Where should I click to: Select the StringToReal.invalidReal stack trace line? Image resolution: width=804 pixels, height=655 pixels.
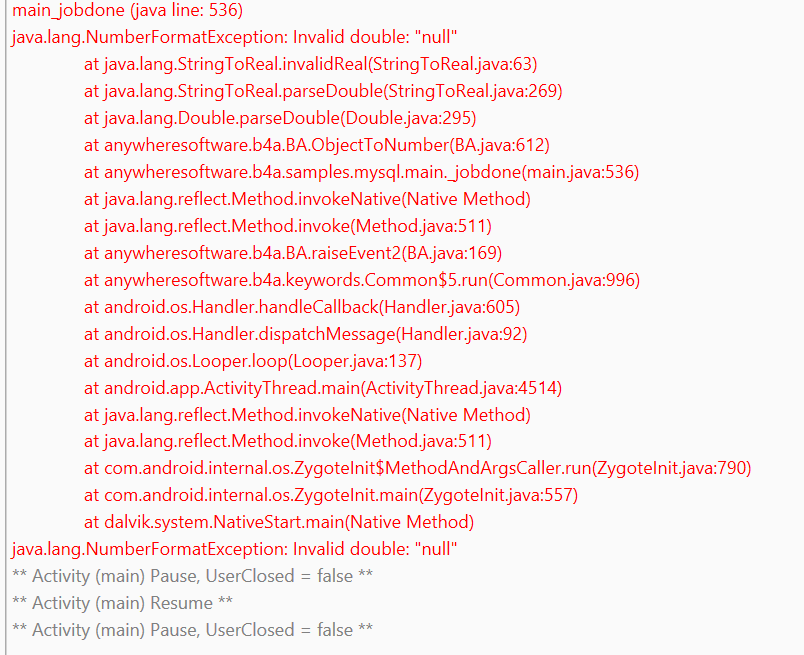pyautogui.click(x=310, y=65)
